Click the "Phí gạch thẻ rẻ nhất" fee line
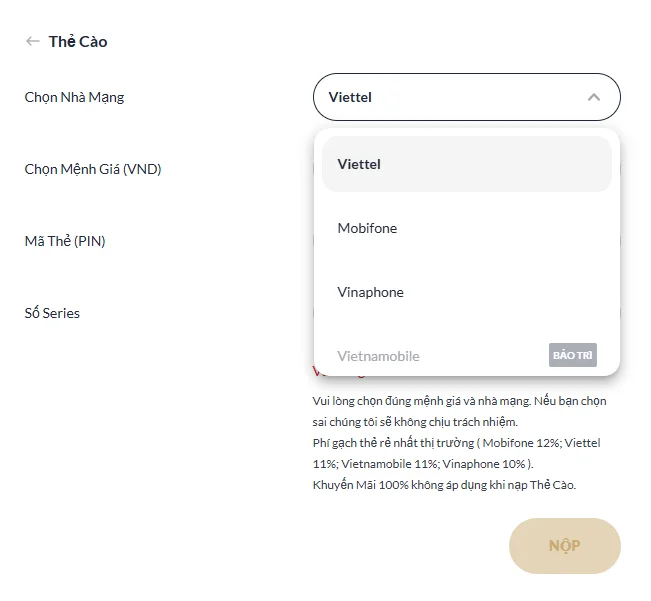This screenshot has height=601, width=651. pos(456,442)
